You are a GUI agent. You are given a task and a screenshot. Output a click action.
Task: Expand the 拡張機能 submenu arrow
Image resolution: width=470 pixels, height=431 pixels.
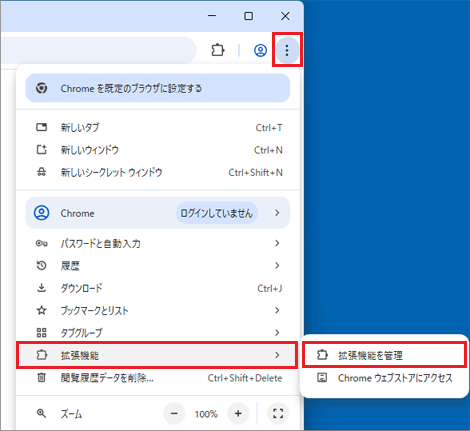pyautogui.click(x=277, y=355)
